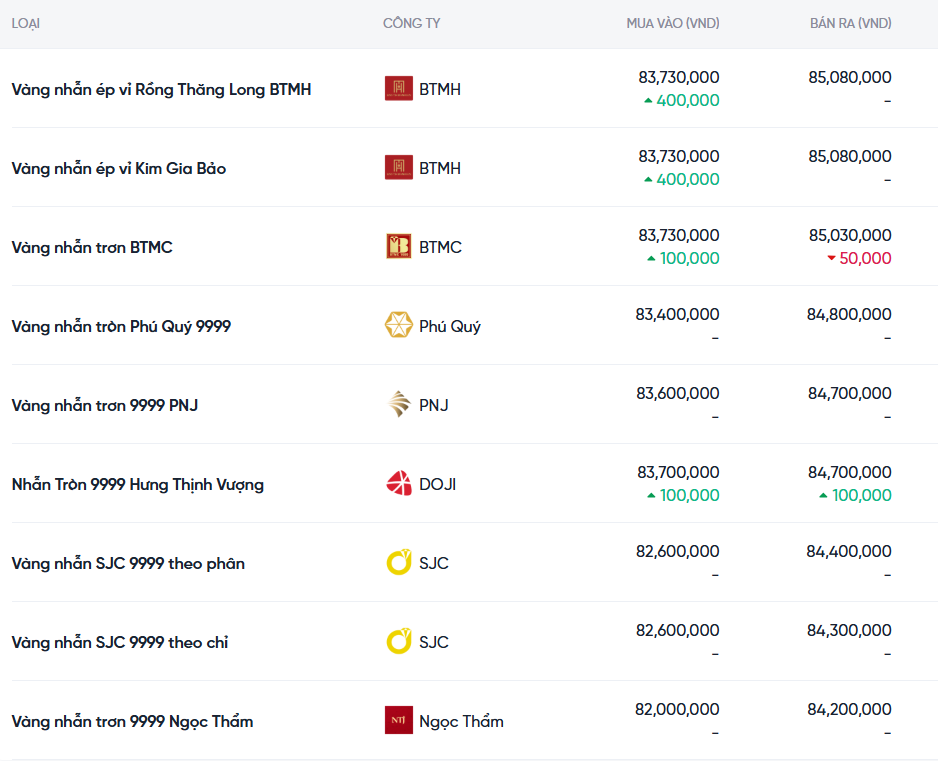938x762 pixels.
Task: Click the BTMC company logo
Action: (398, 246)
